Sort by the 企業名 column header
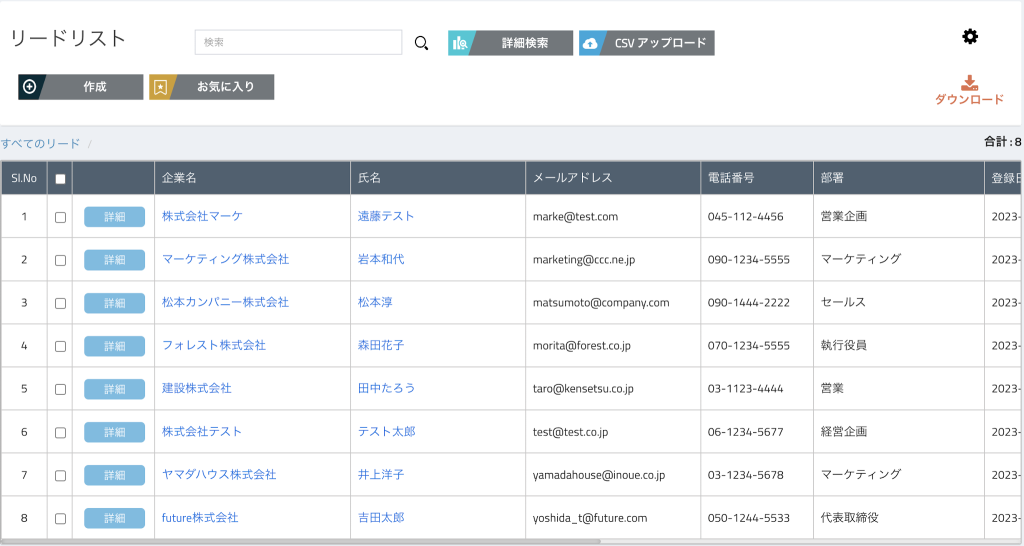1024x546 pixels. click(180, 178)
